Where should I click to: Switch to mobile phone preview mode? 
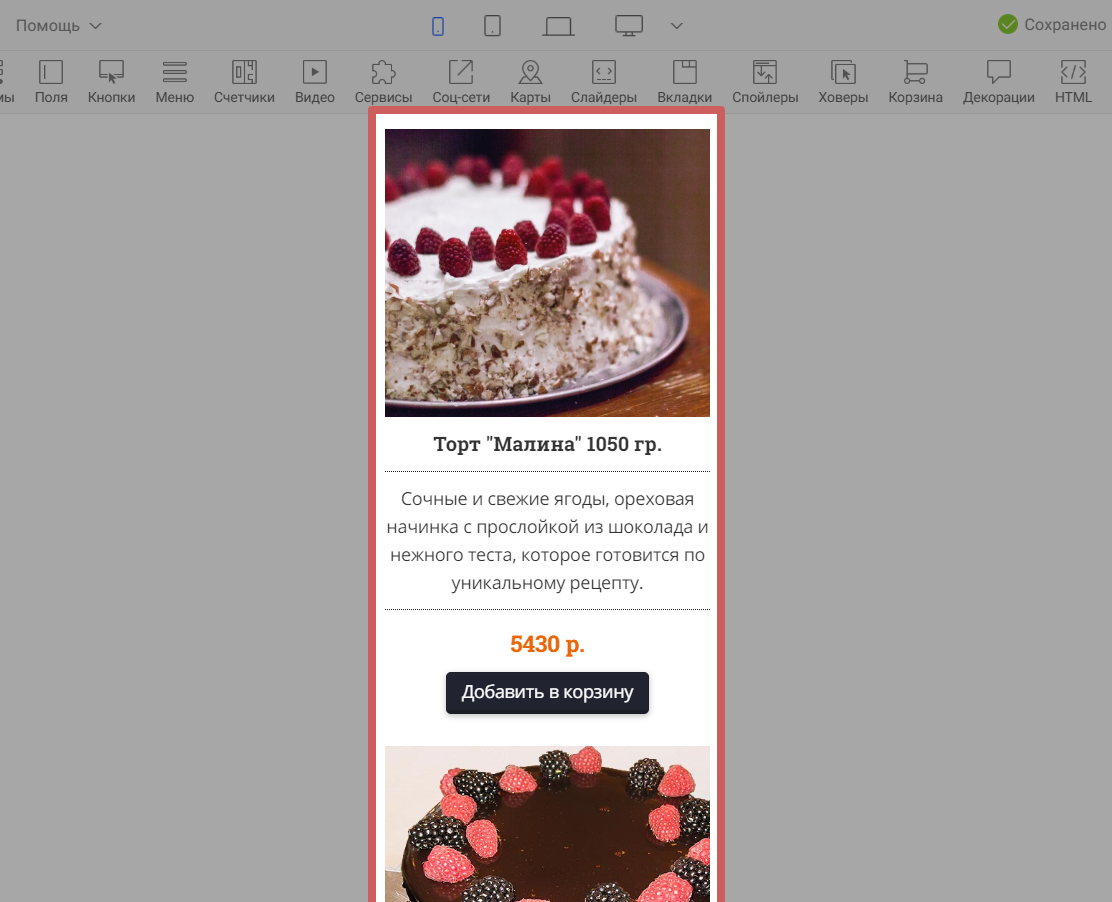coord(438,26)
